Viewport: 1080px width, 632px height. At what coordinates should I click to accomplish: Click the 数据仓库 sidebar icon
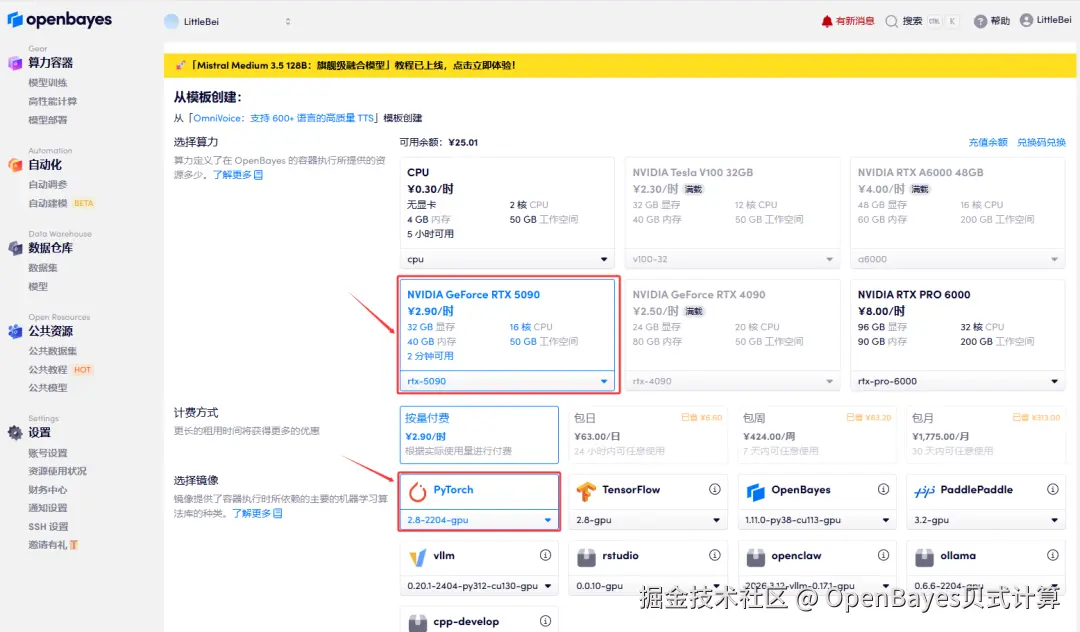(x=14, y=249)
